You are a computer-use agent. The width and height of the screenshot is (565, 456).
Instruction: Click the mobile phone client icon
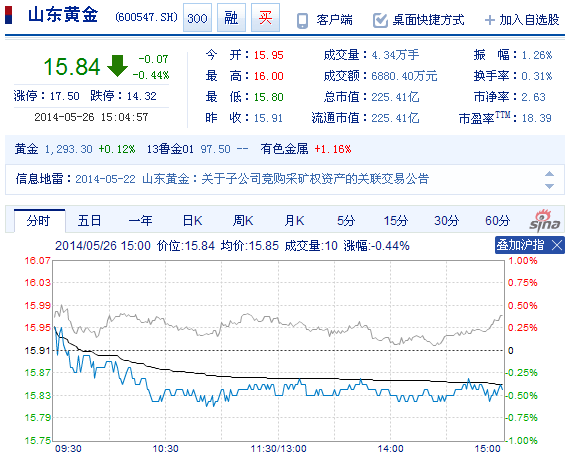coord(302,21)
